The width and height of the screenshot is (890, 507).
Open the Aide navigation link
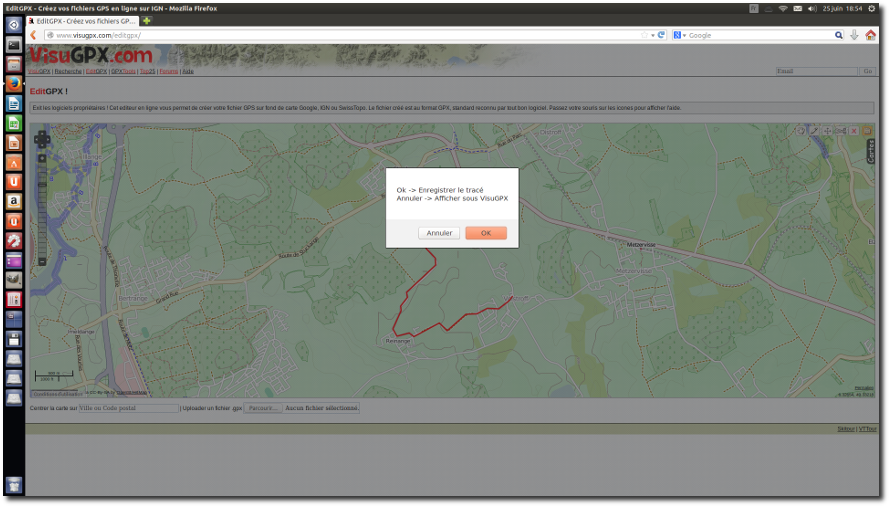point(188,72)
